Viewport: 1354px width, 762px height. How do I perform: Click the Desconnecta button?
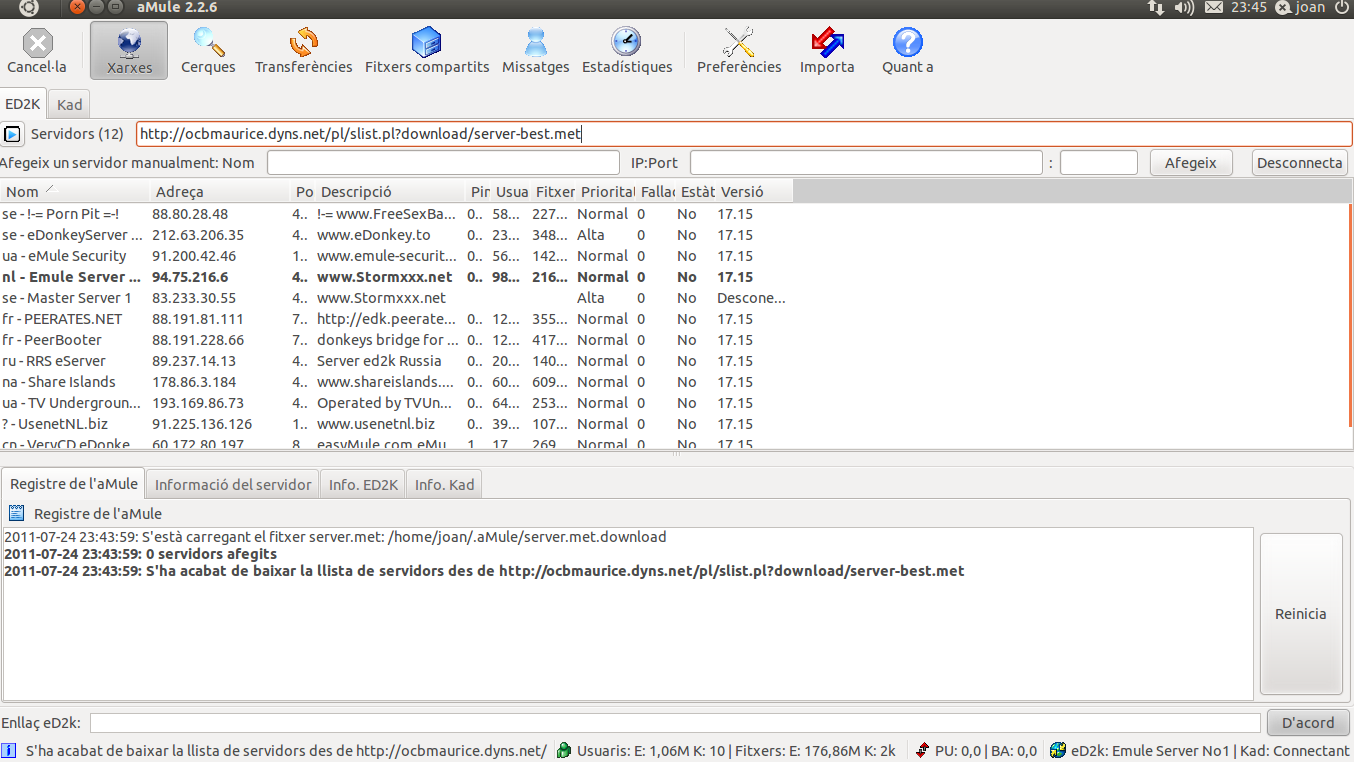tap(1299, 163)
